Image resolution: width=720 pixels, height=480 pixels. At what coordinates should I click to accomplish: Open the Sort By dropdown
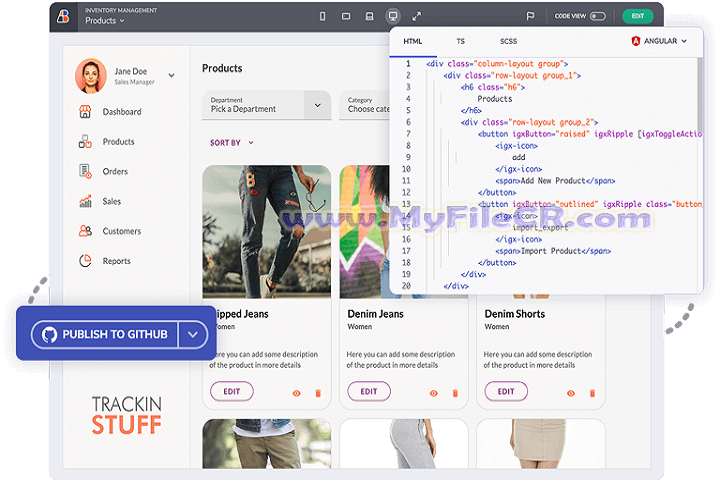[x=231, y=143]
